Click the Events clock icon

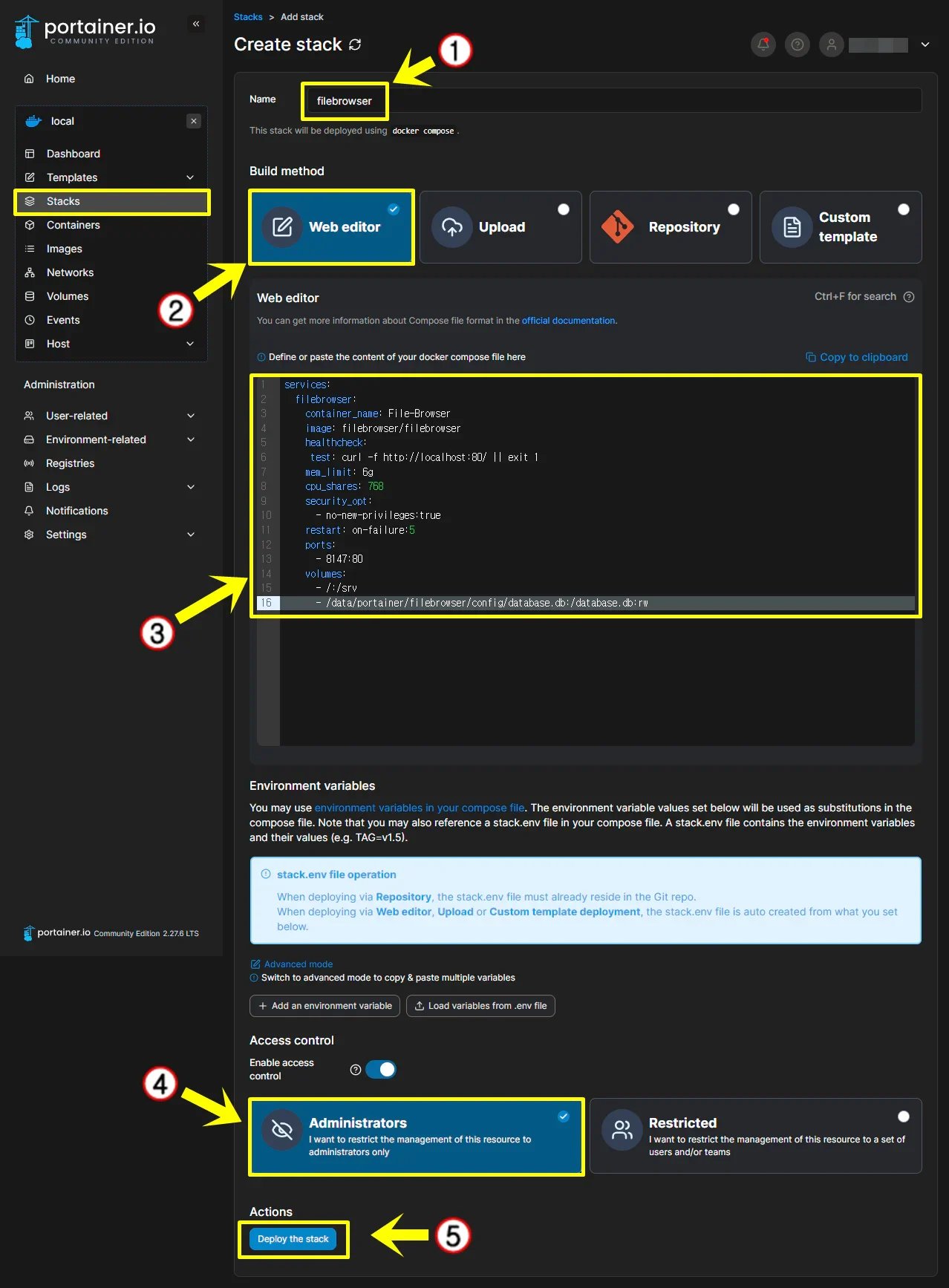[30, 320]
